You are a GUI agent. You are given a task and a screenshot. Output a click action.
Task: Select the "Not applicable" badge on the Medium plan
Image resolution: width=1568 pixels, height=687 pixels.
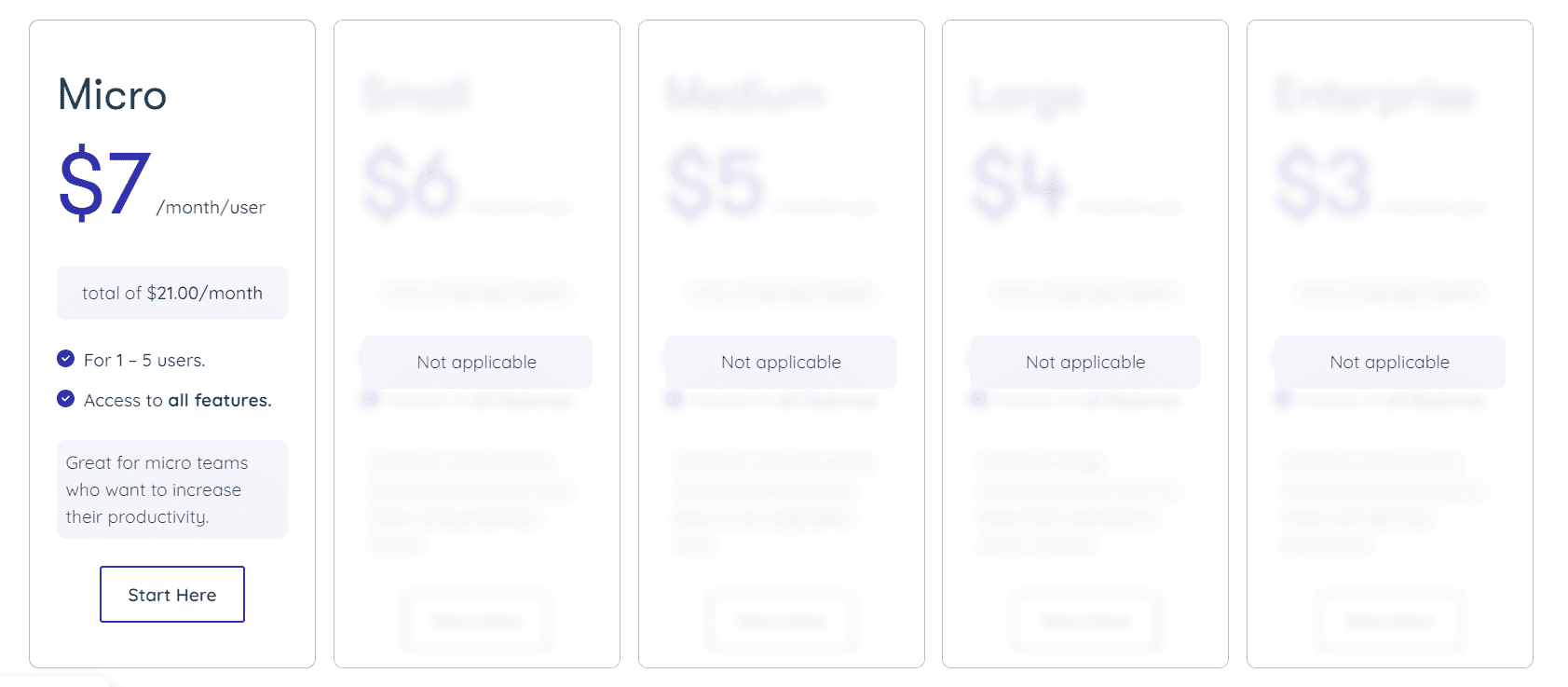(780, 362)
